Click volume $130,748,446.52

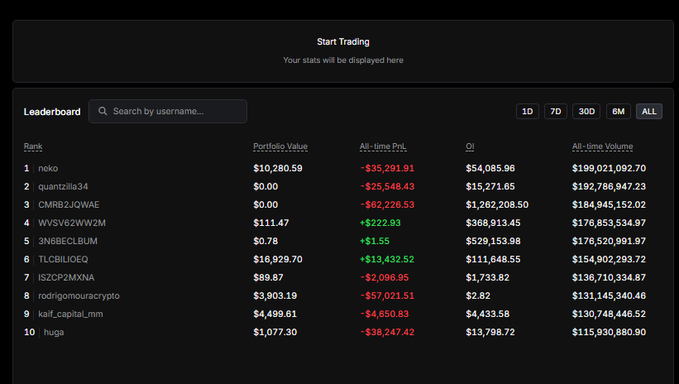coord(609,314)
